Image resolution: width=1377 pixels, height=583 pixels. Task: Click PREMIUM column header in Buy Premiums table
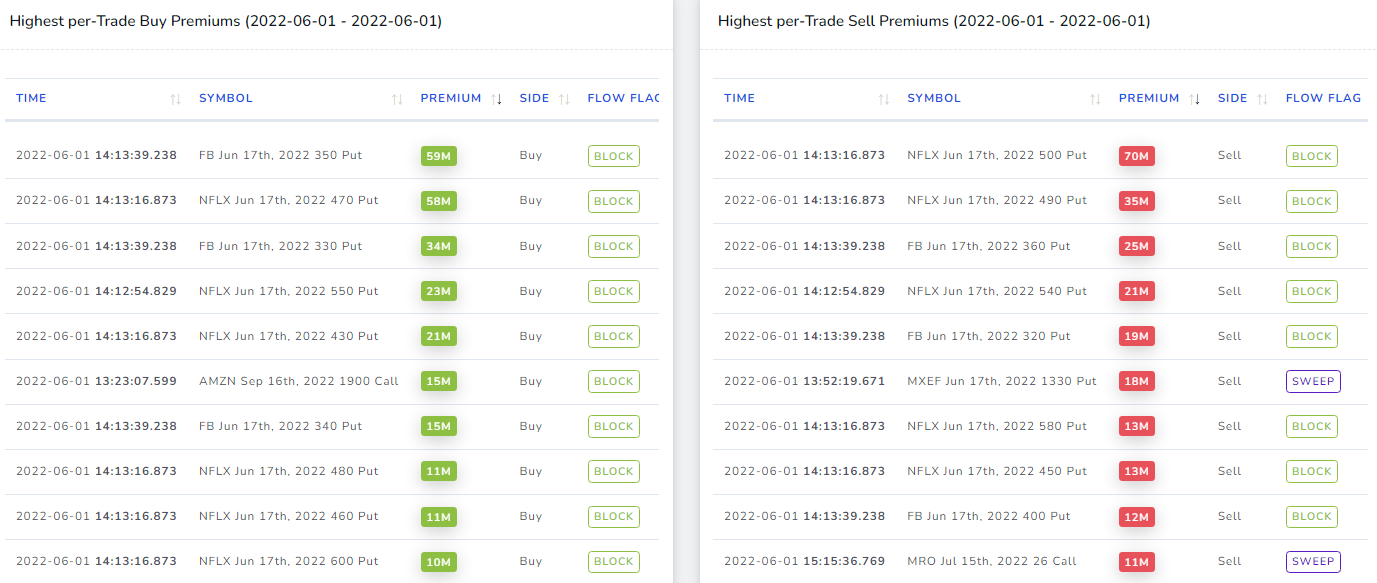point(451,98)
